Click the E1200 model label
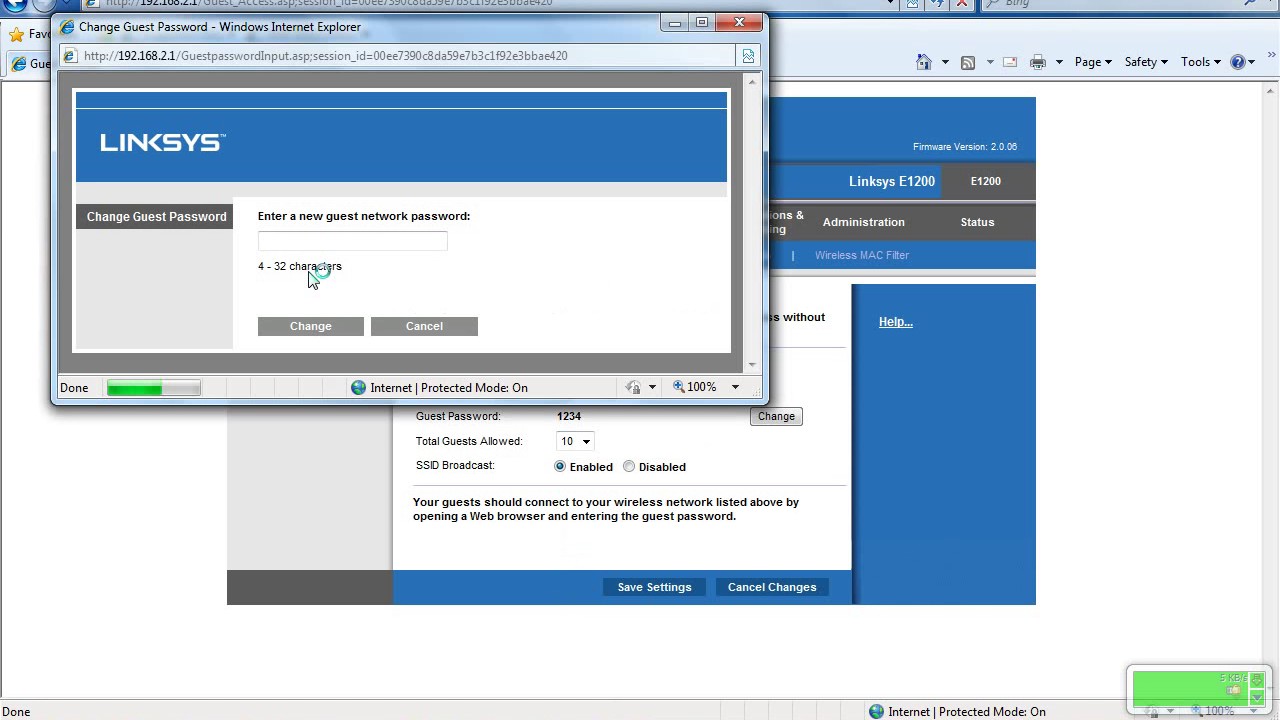1280x720 pixels. click(x=985, y=181)
